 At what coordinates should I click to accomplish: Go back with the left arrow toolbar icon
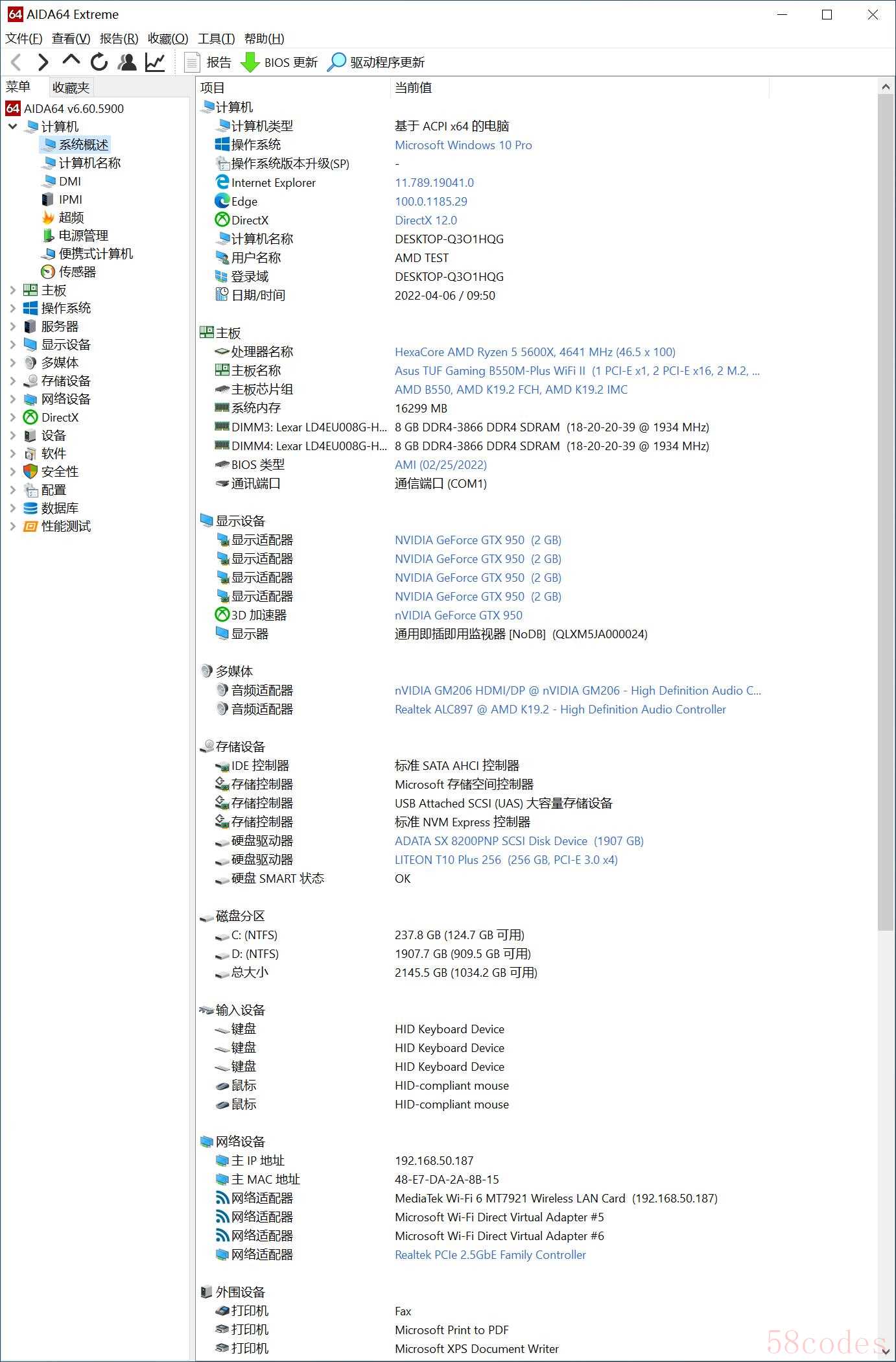[x=17, y=62]
